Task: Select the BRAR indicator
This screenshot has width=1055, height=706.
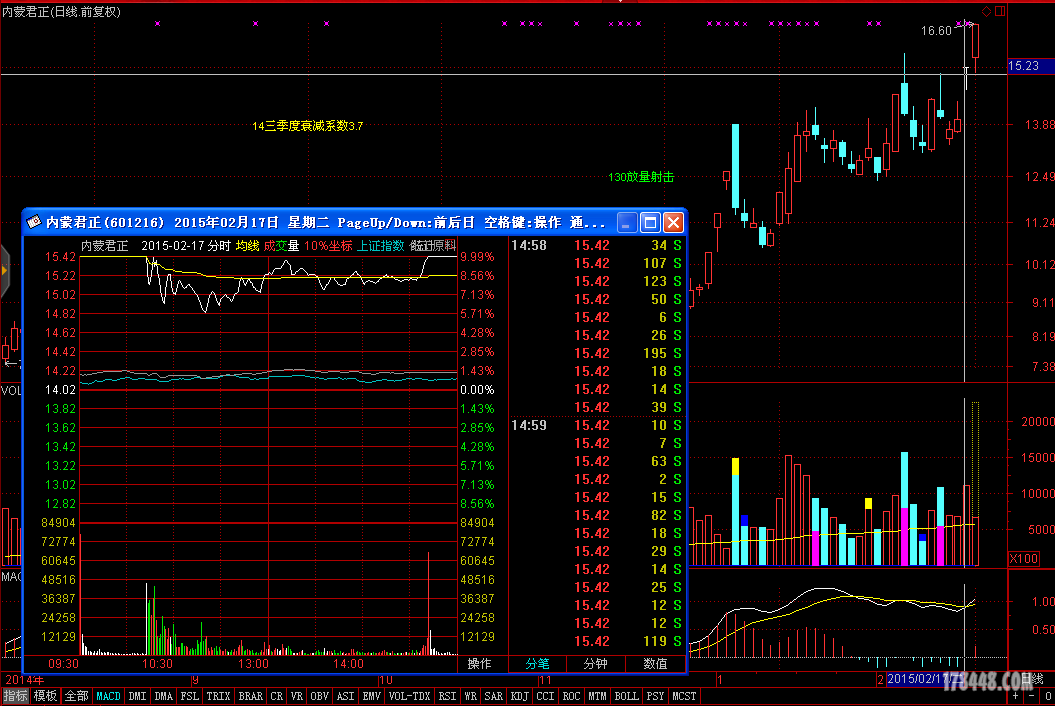Action: coord(250,697)
